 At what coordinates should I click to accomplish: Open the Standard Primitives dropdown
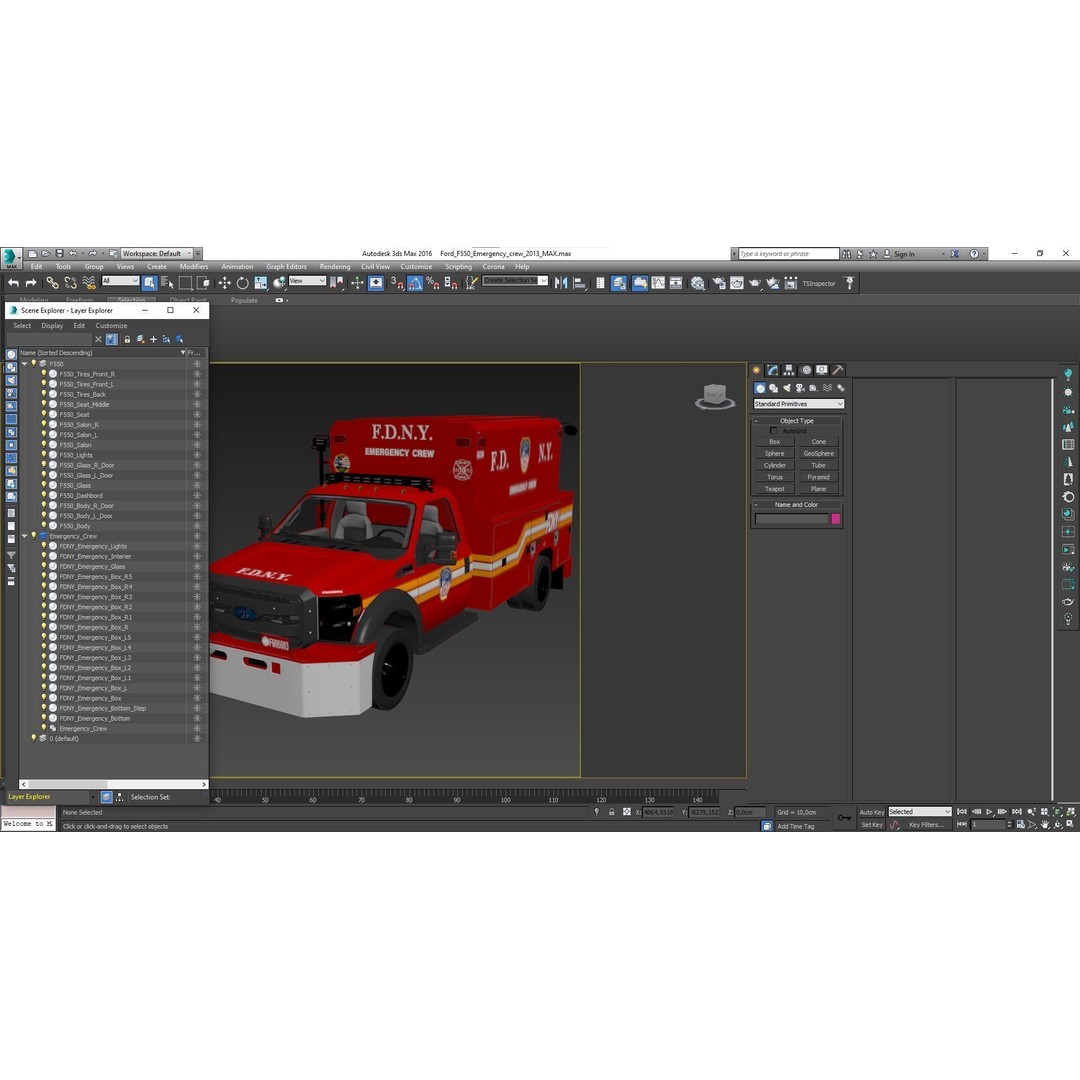[x=798, y=404]
